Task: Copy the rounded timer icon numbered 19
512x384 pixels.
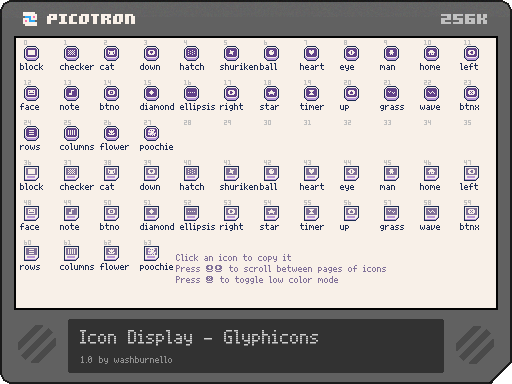Action: click(311, 93)
